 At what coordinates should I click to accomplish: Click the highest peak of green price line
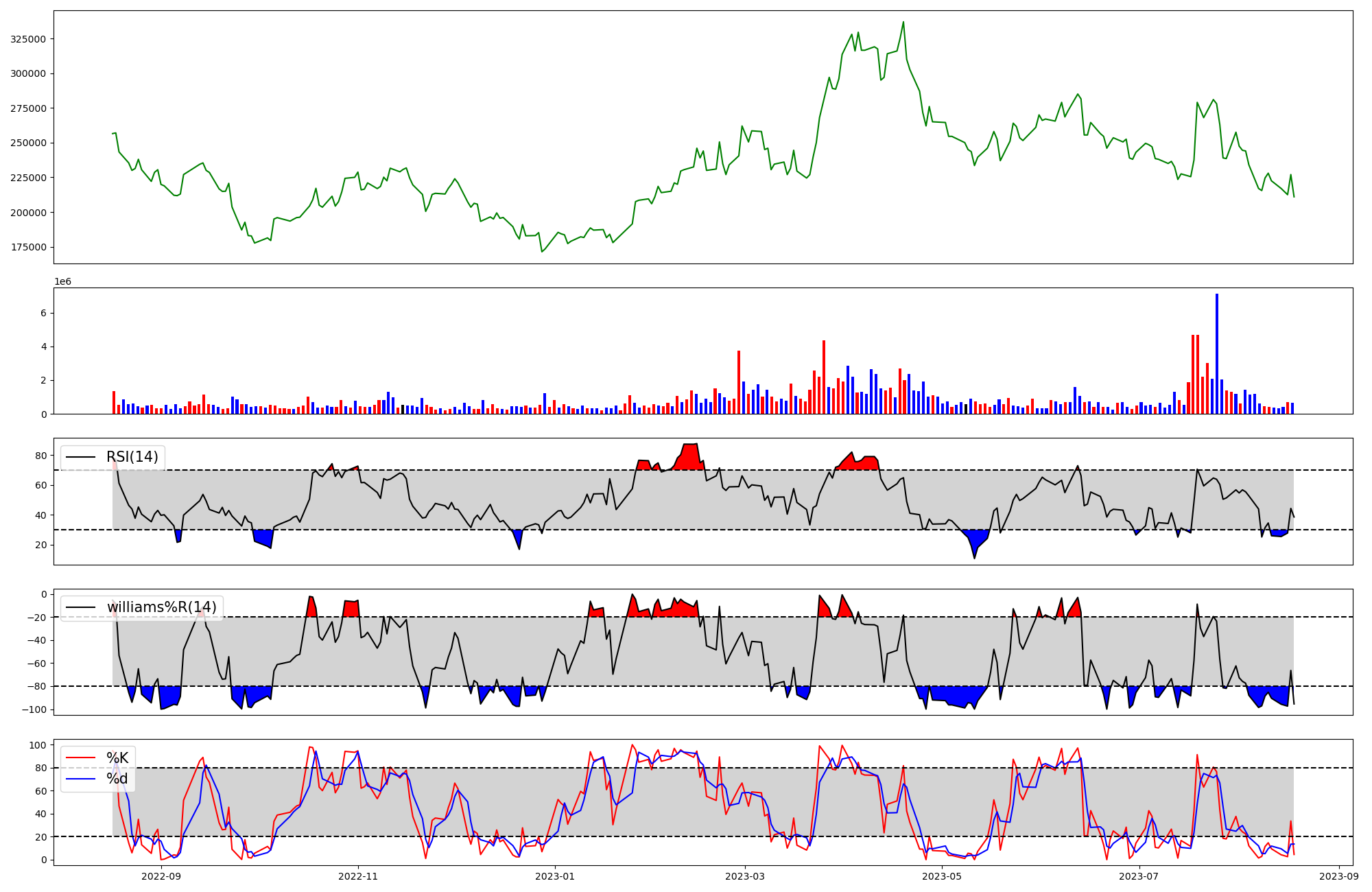(x=903, y=23)
